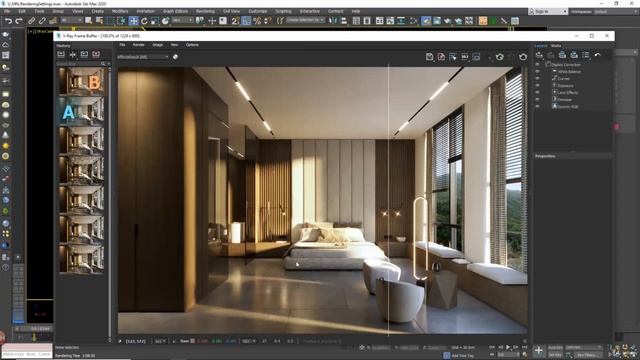Toggle visibility of Curves layer
This screenshot has height=360, width=640.
(537, 78)
